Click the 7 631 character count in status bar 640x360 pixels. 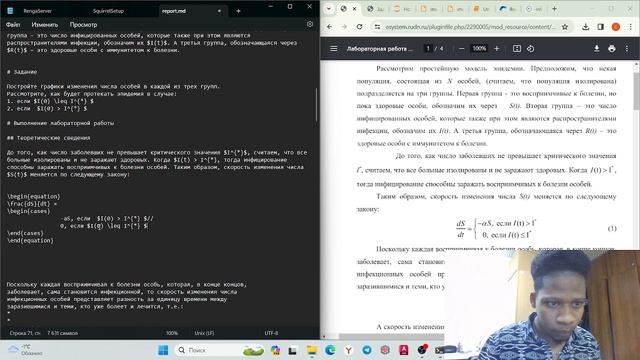point(62,333)
